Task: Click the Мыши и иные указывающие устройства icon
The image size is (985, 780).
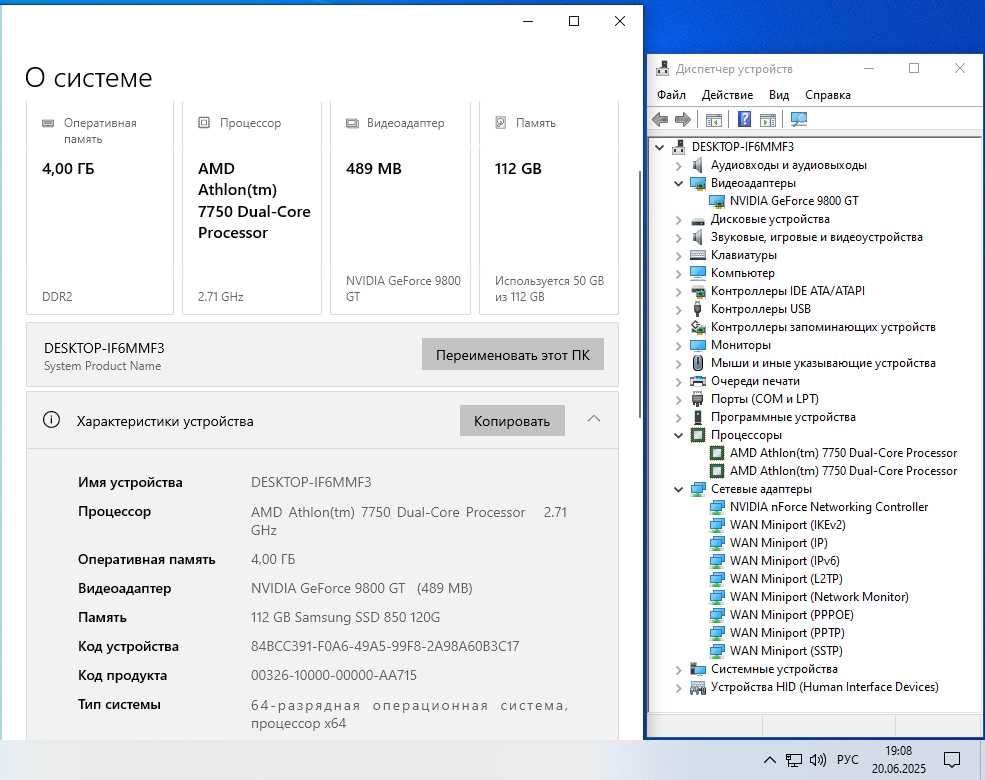Action: [x=698, y=363]
